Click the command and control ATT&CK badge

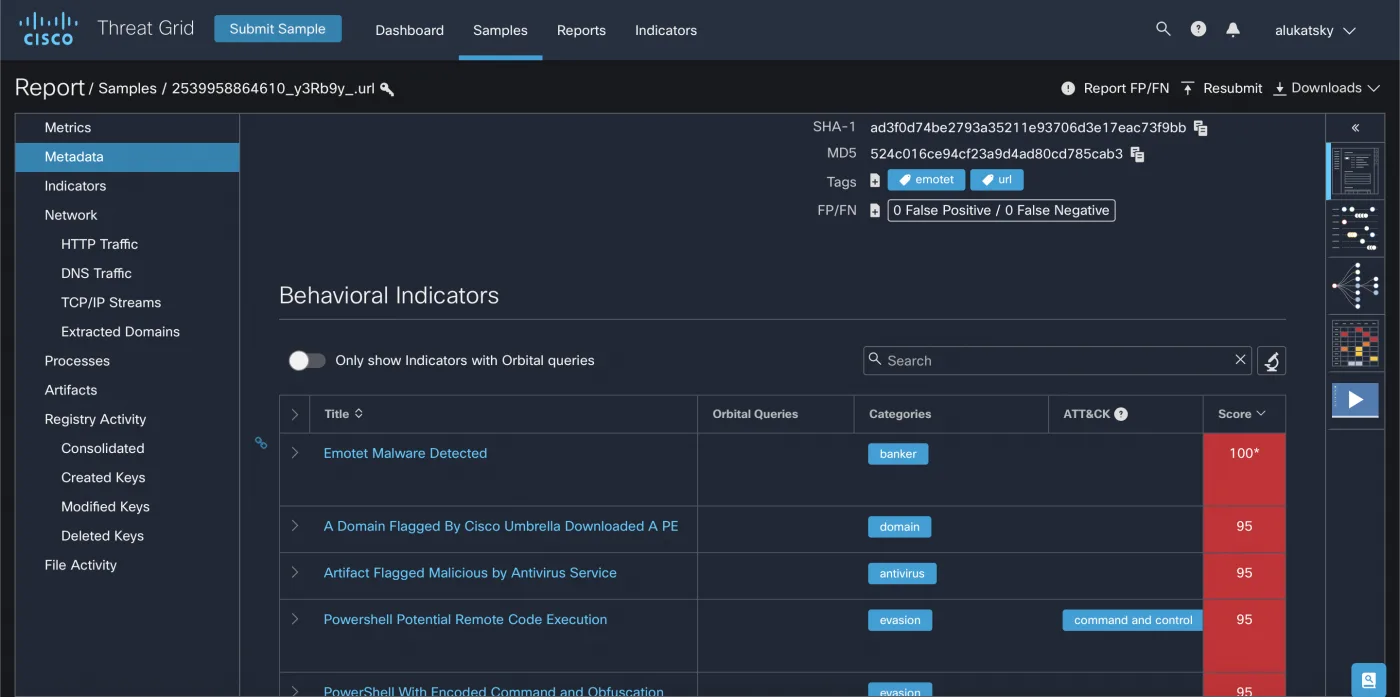(1133, 620)
